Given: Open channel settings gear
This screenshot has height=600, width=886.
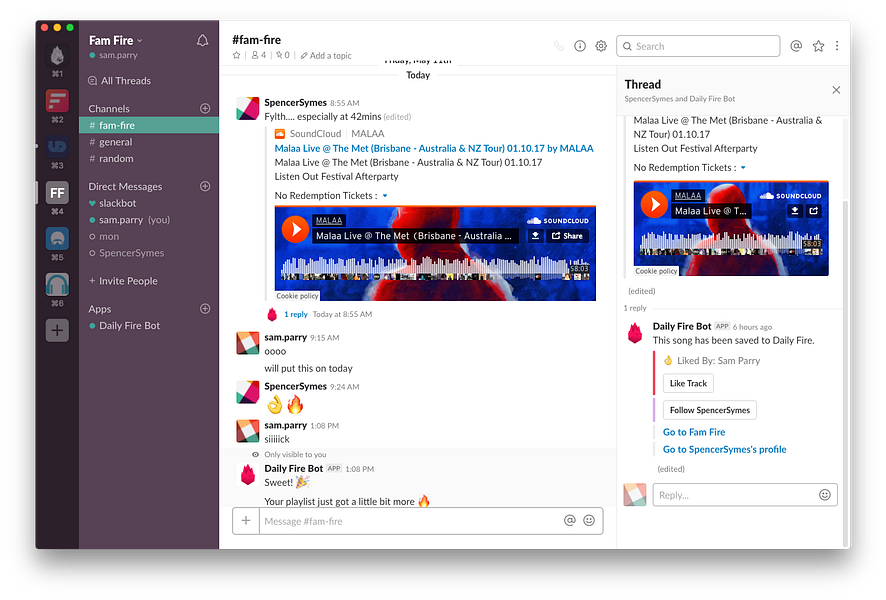Looking at the screenshot, I should [601, 46].
